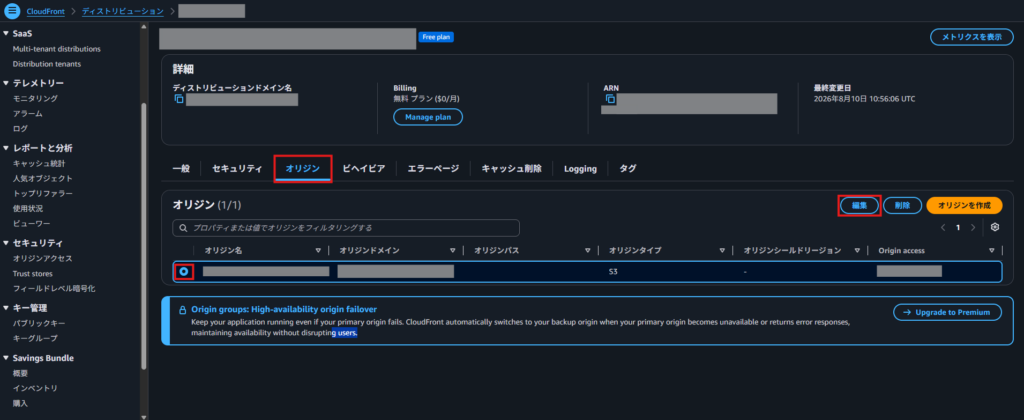The height and width of the screenshot is (420, 1024).
Task: Switch to the Logging tab
Action: [x=581, y=169]
